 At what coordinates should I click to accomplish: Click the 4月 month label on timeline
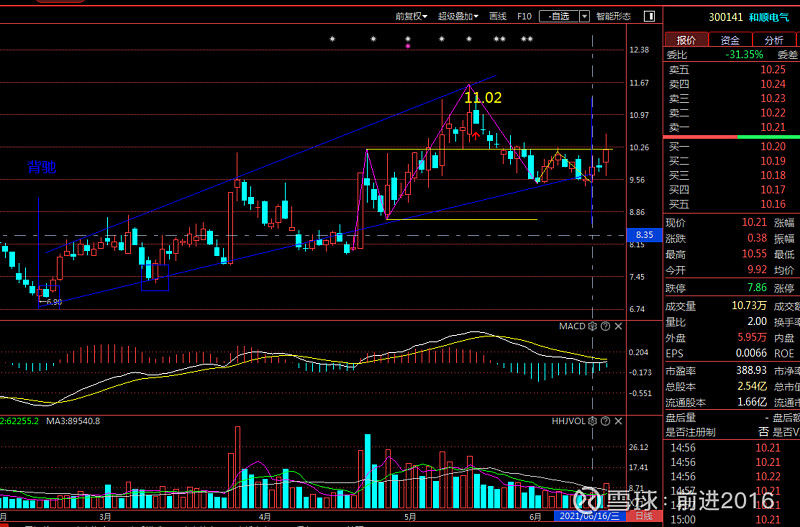pos(265,517)
